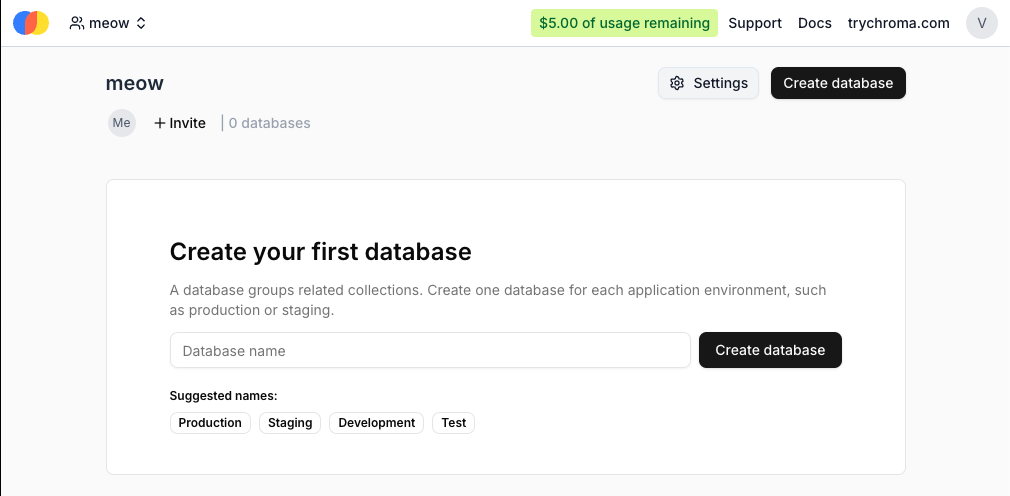This screenshot has width=1010, height=496.
Task: Choose the Staging suggested name
Action: (x=290, y=423)
